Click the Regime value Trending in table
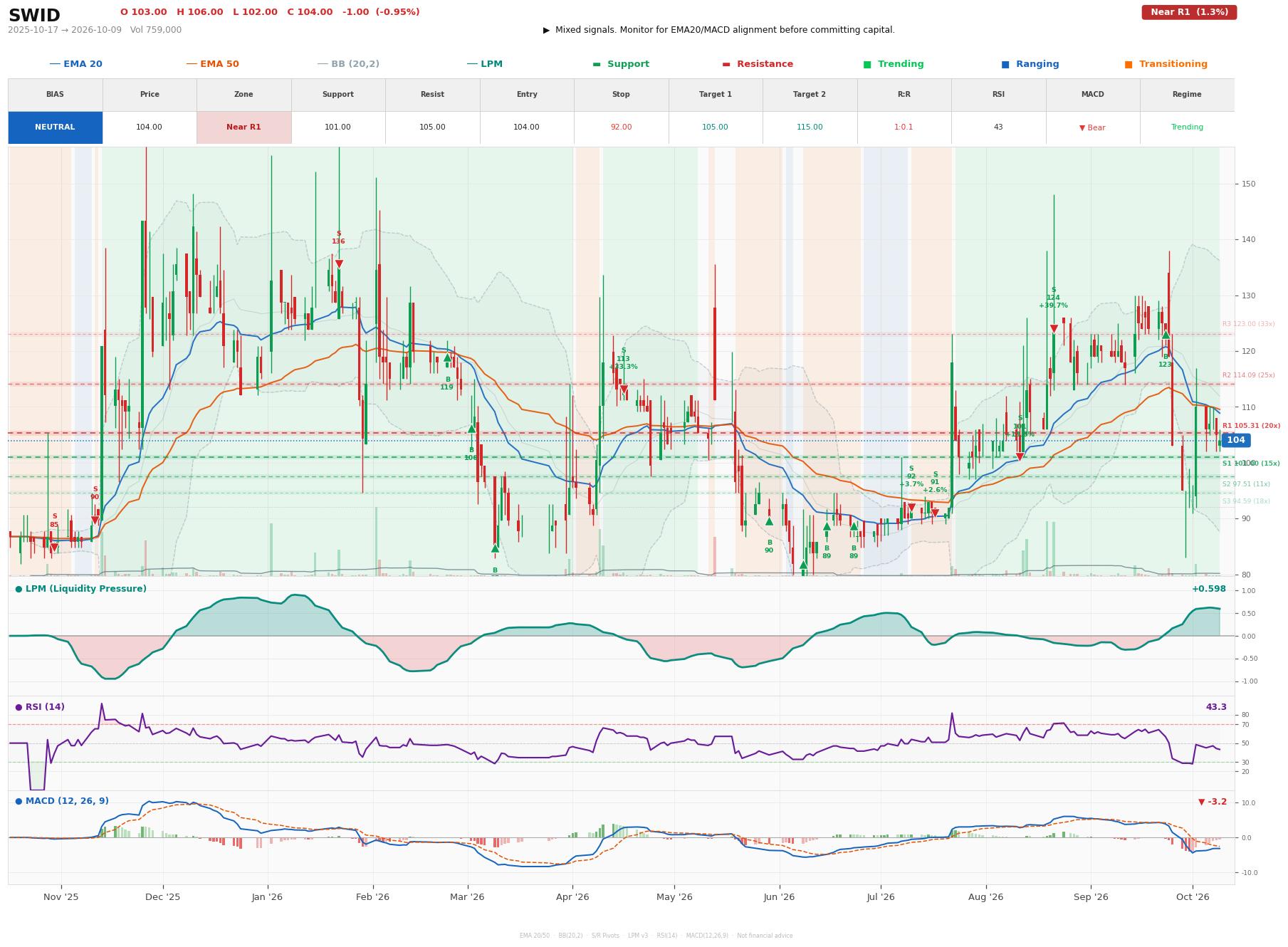 1187,127
